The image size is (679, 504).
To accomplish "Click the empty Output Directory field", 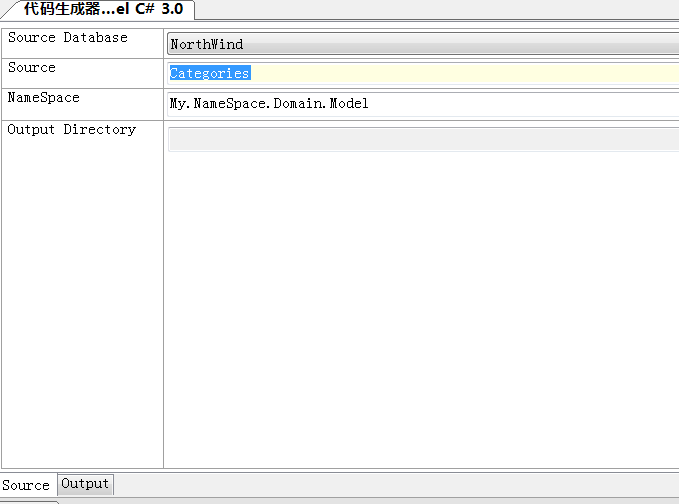I will point(423,139).
